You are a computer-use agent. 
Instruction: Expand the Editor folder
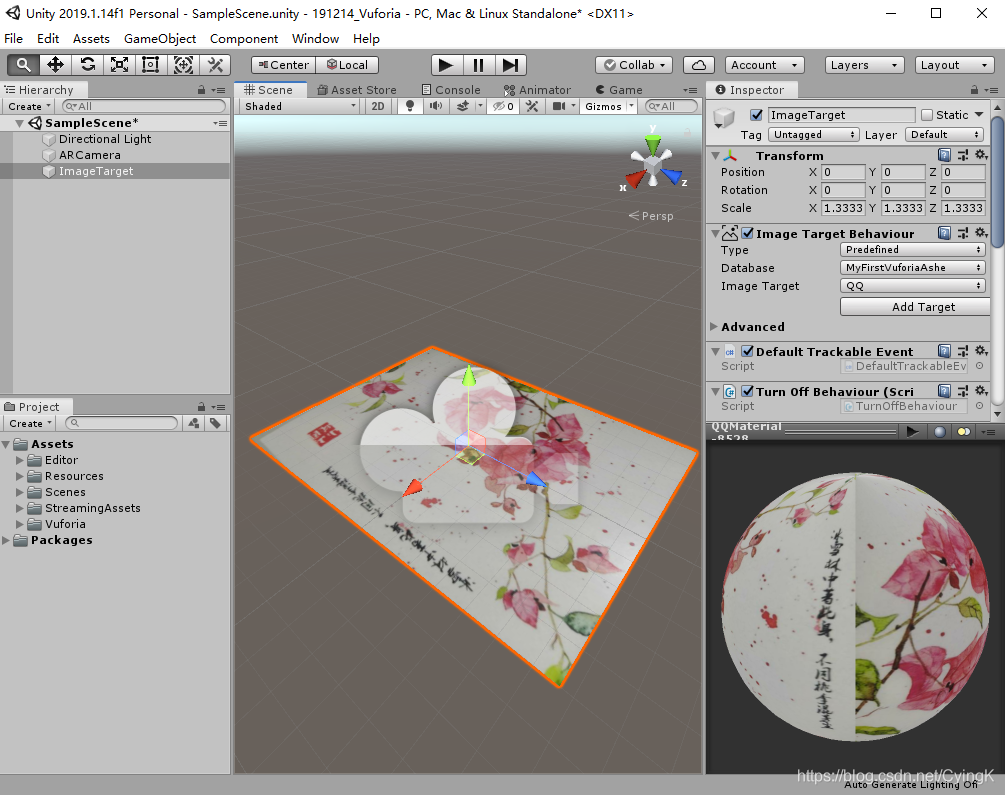click(20, 460)
